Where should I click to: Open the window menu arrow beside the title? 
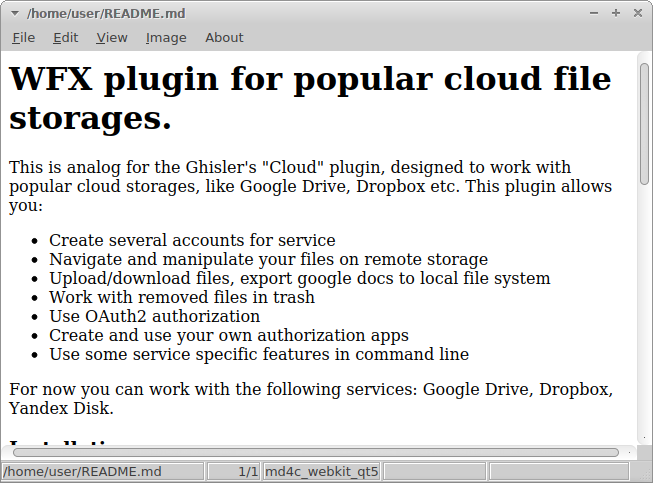(15, 13)
